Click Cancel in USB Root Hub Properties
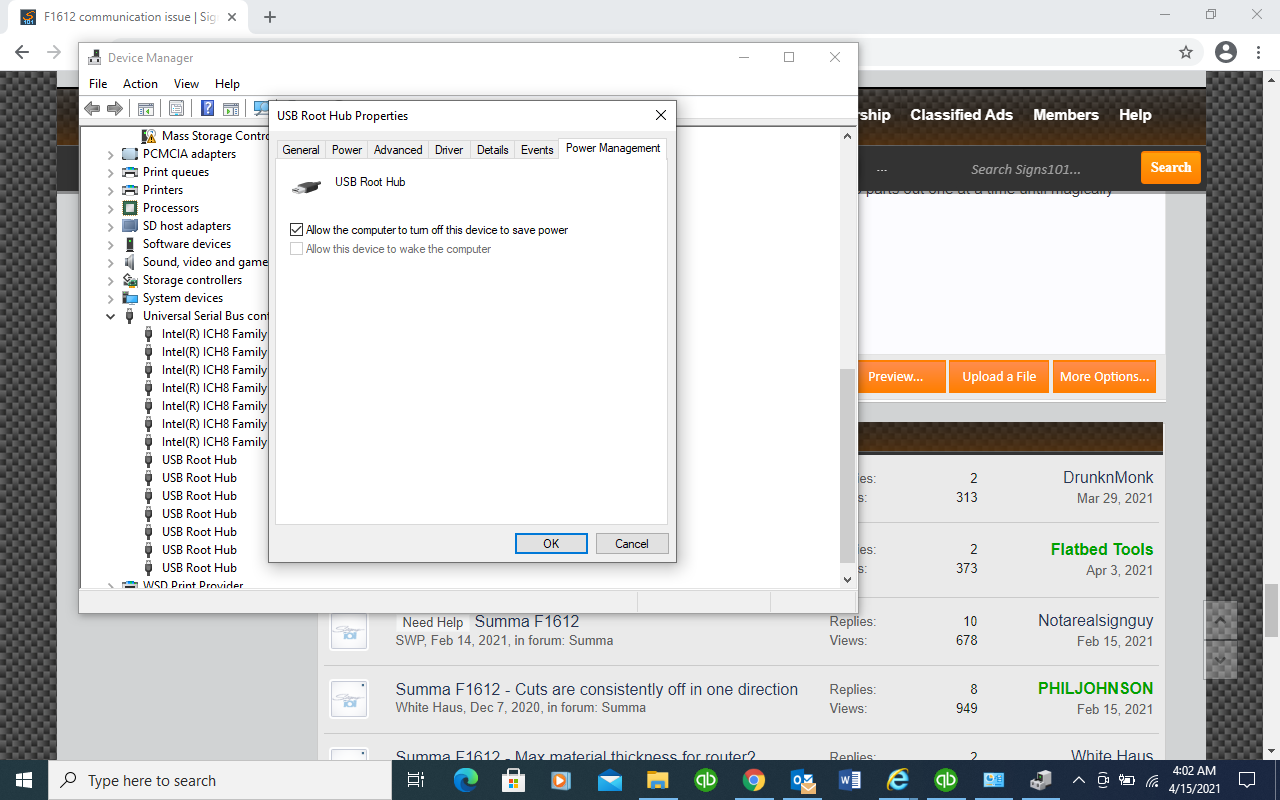This screenshot has height=800, width=1280. pos(632,544)
